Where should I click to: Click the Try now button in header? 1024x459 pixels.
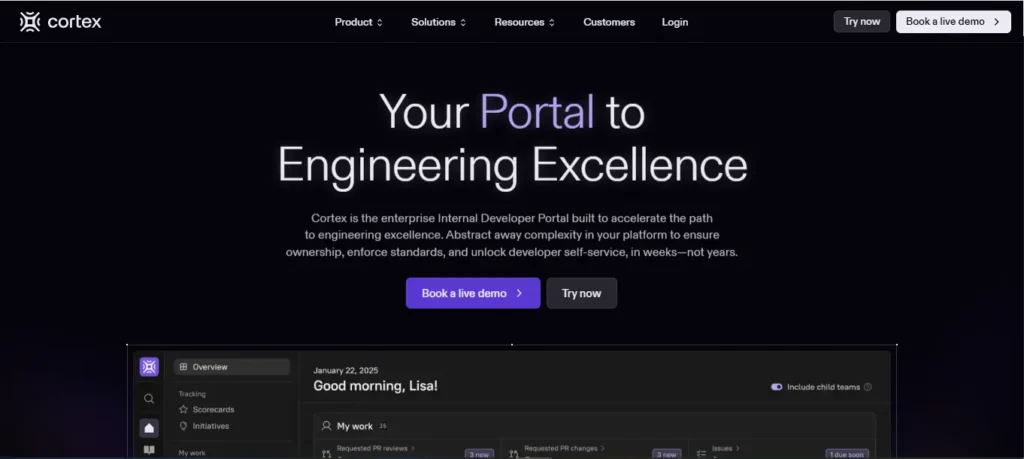[x=861, y=22]
